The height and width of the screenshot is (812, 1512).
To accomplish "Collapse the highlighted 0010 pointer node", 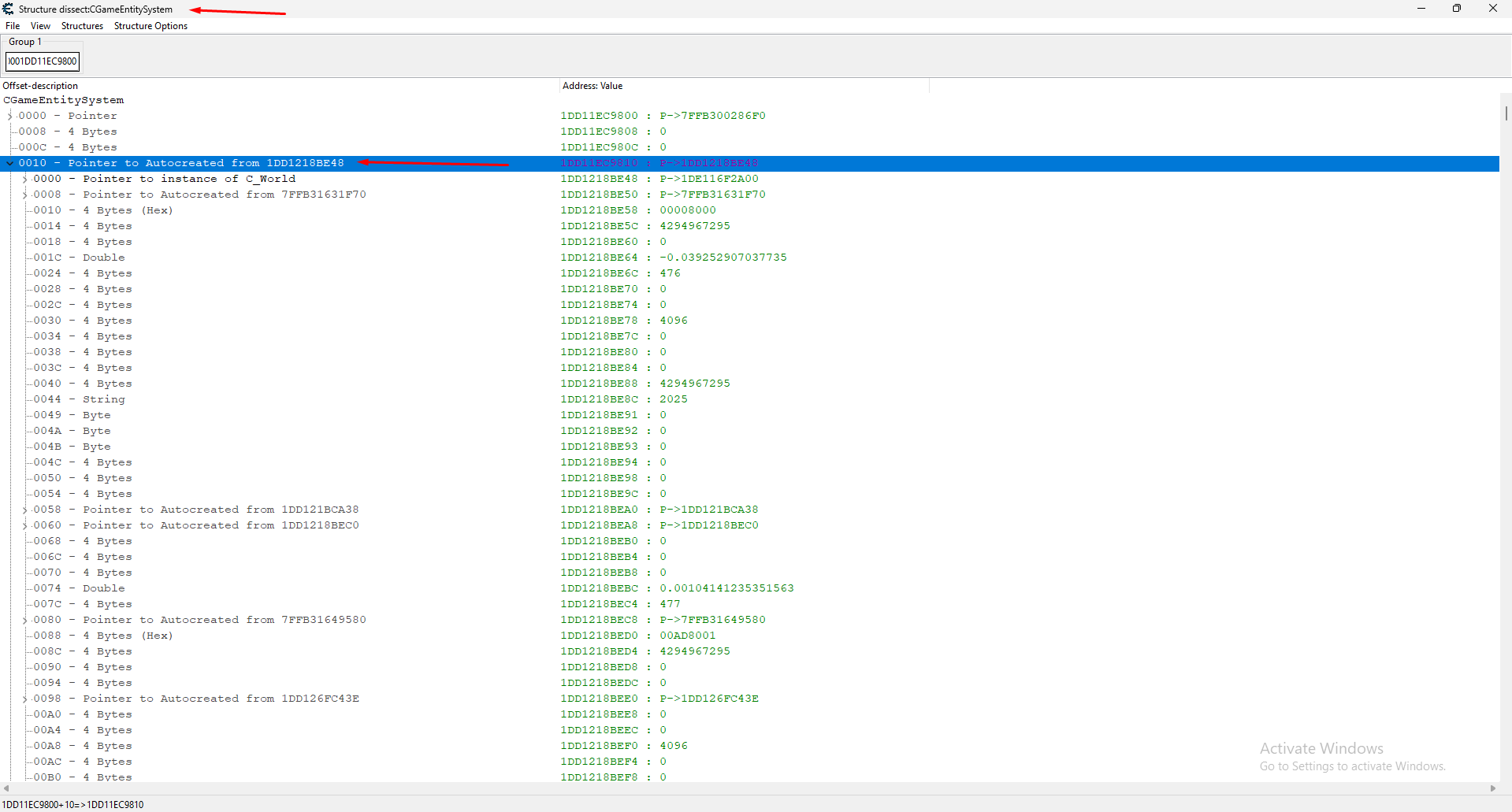I will [x=9, y=164].
